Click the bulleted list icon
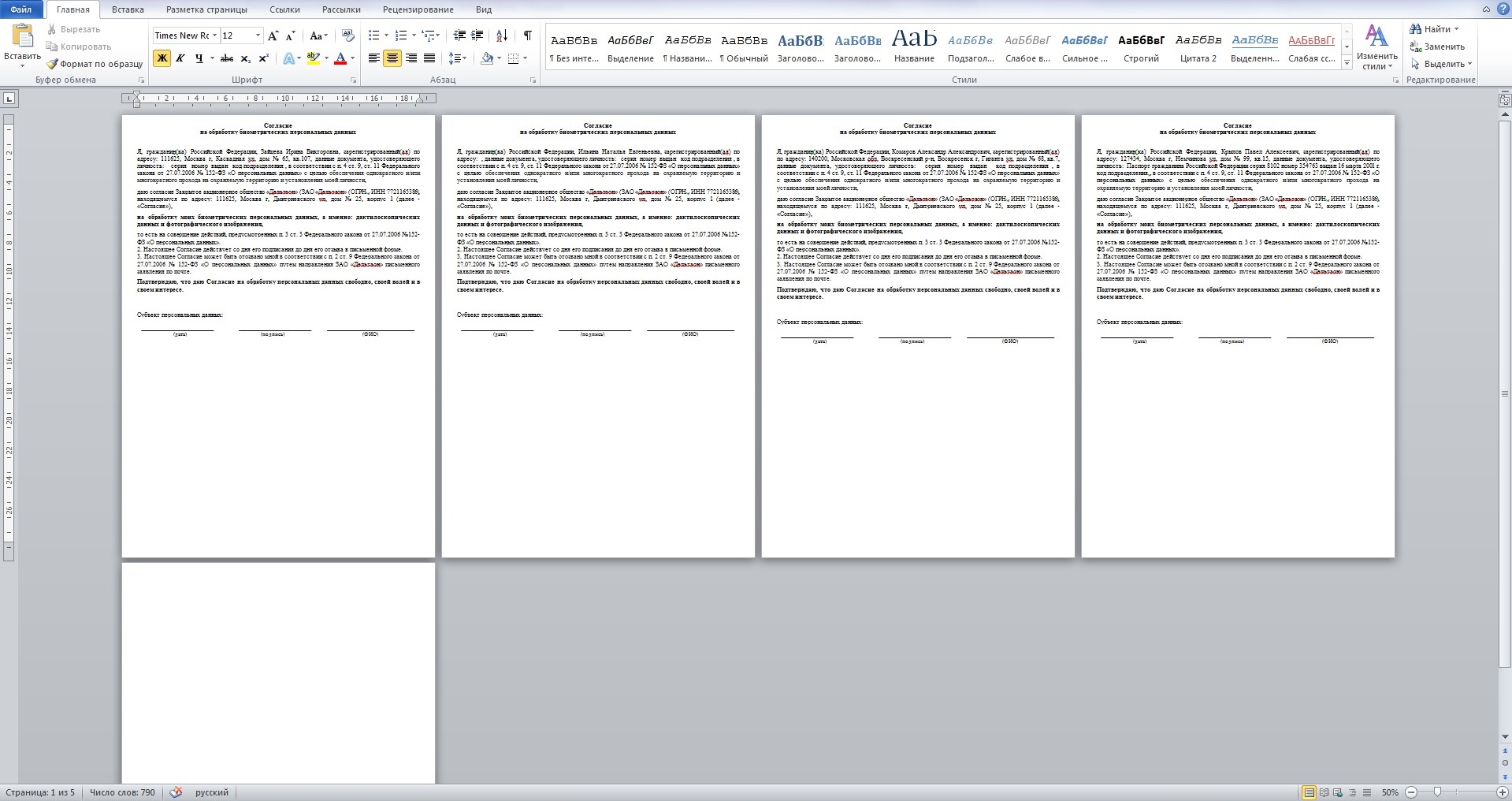This screenshot has width=1512, height=801. [x=373, y=35]
